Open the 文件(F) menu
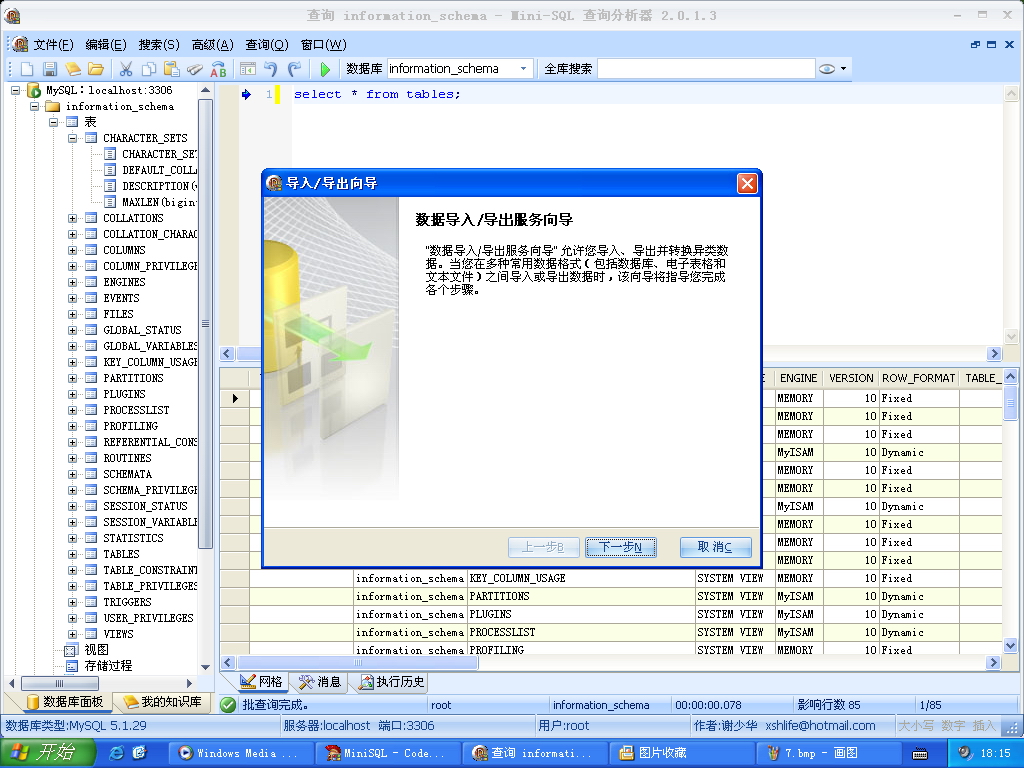This screenshot has width=1024, height=768. click(54, 44)
